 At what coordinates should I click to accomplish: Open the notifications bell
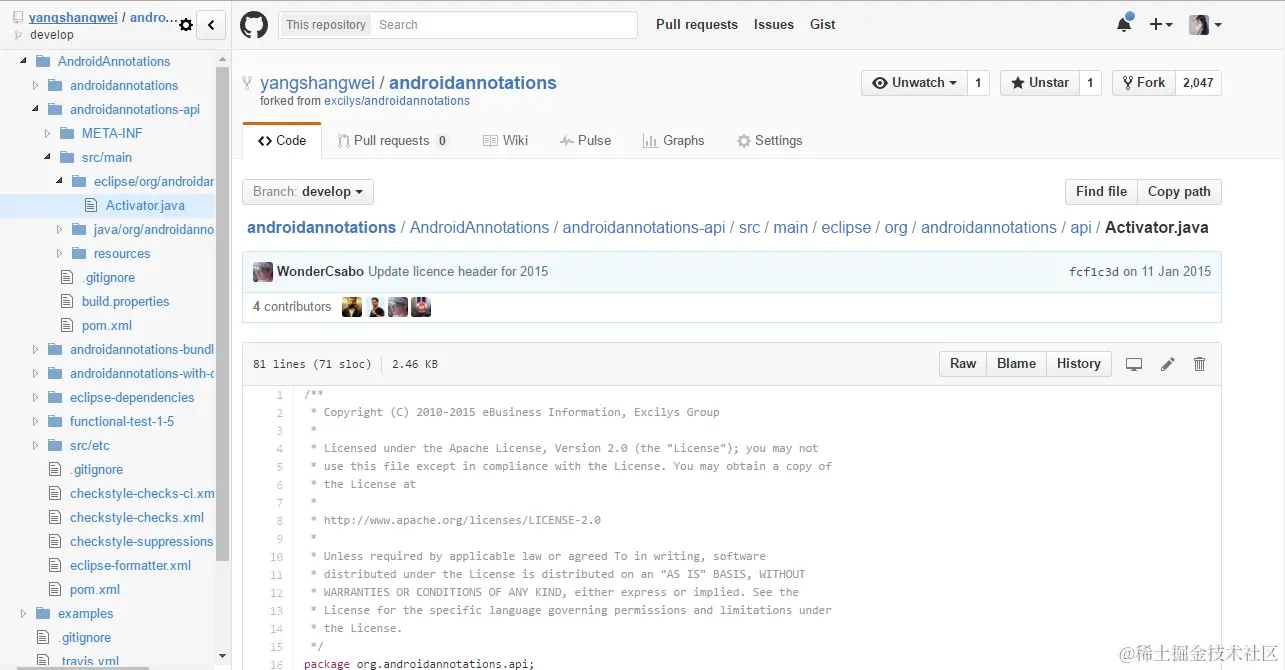pos(1124,25)
